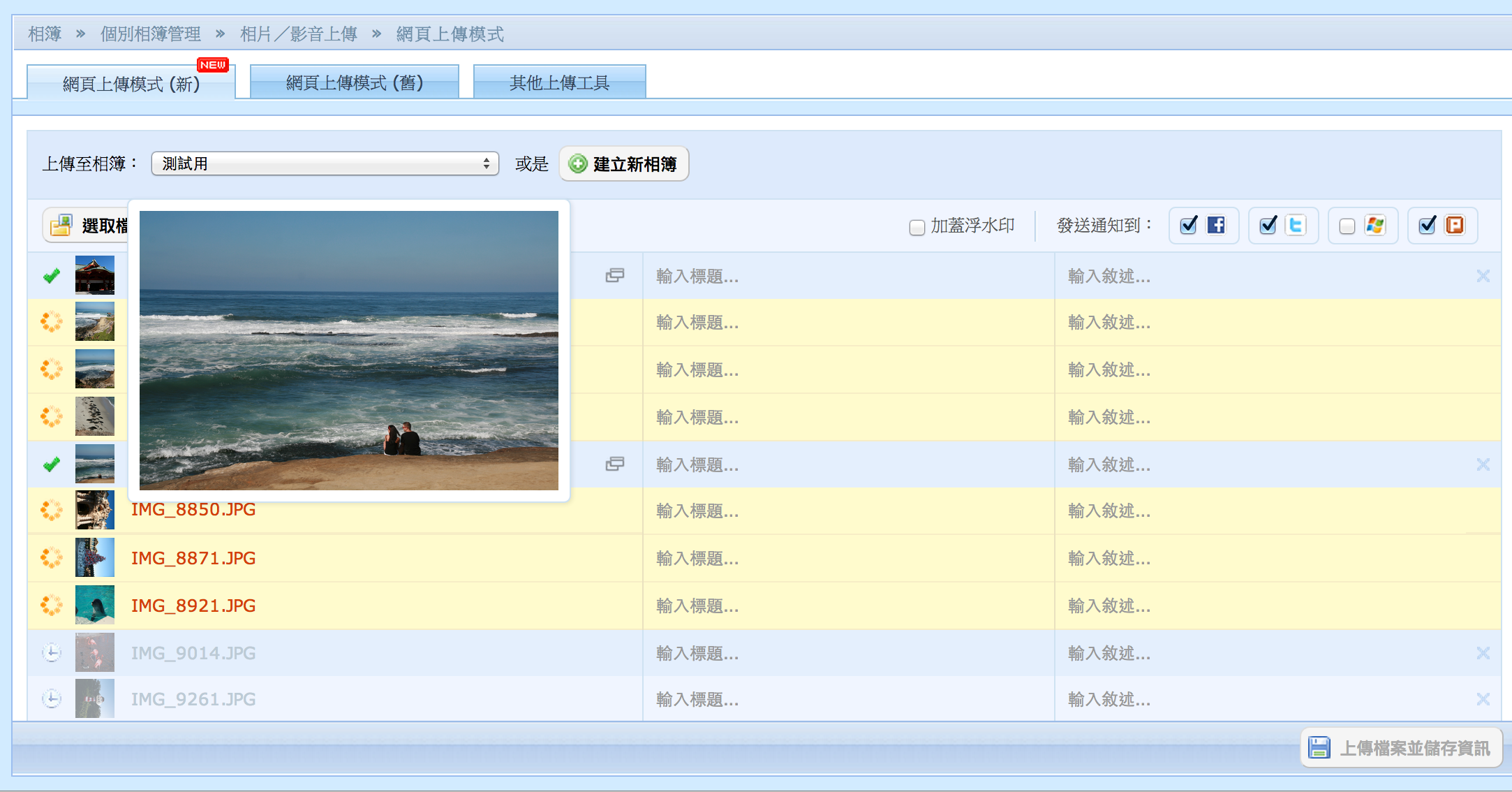Uncheck the Facebook notification checkbox
1512x792 pixels.
click(x=1188, y=225)
